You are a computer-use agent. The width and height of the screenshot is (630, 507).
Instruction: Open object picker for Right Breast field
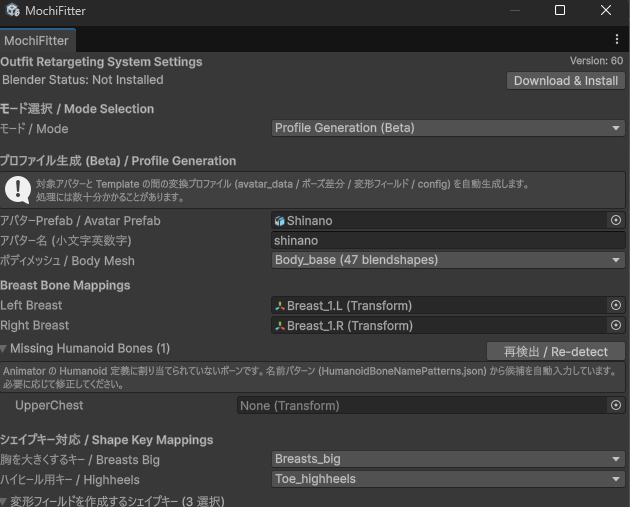point(616,325)
